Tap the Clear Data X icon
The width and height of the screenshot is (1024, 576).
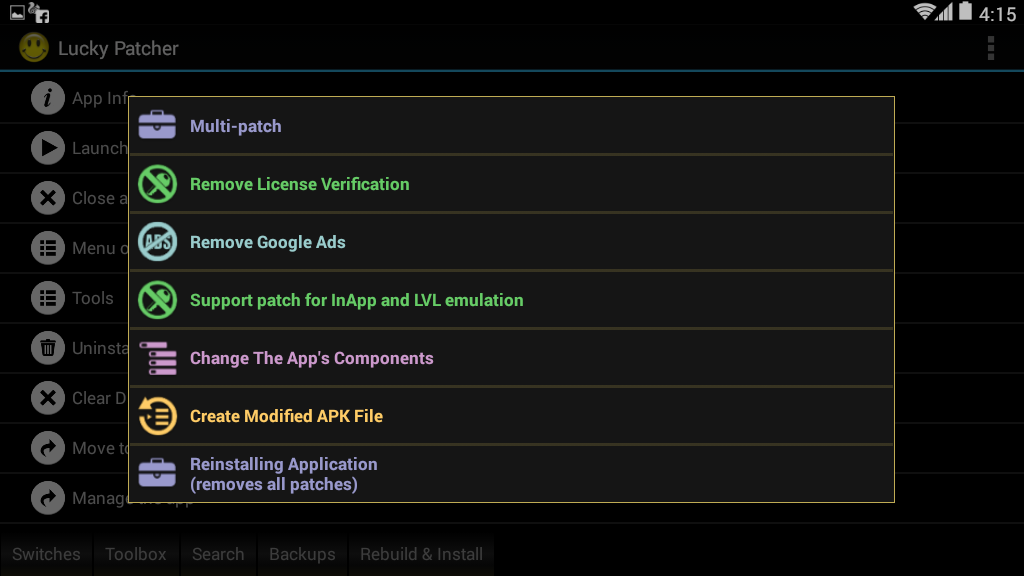(x=48, y=398)
